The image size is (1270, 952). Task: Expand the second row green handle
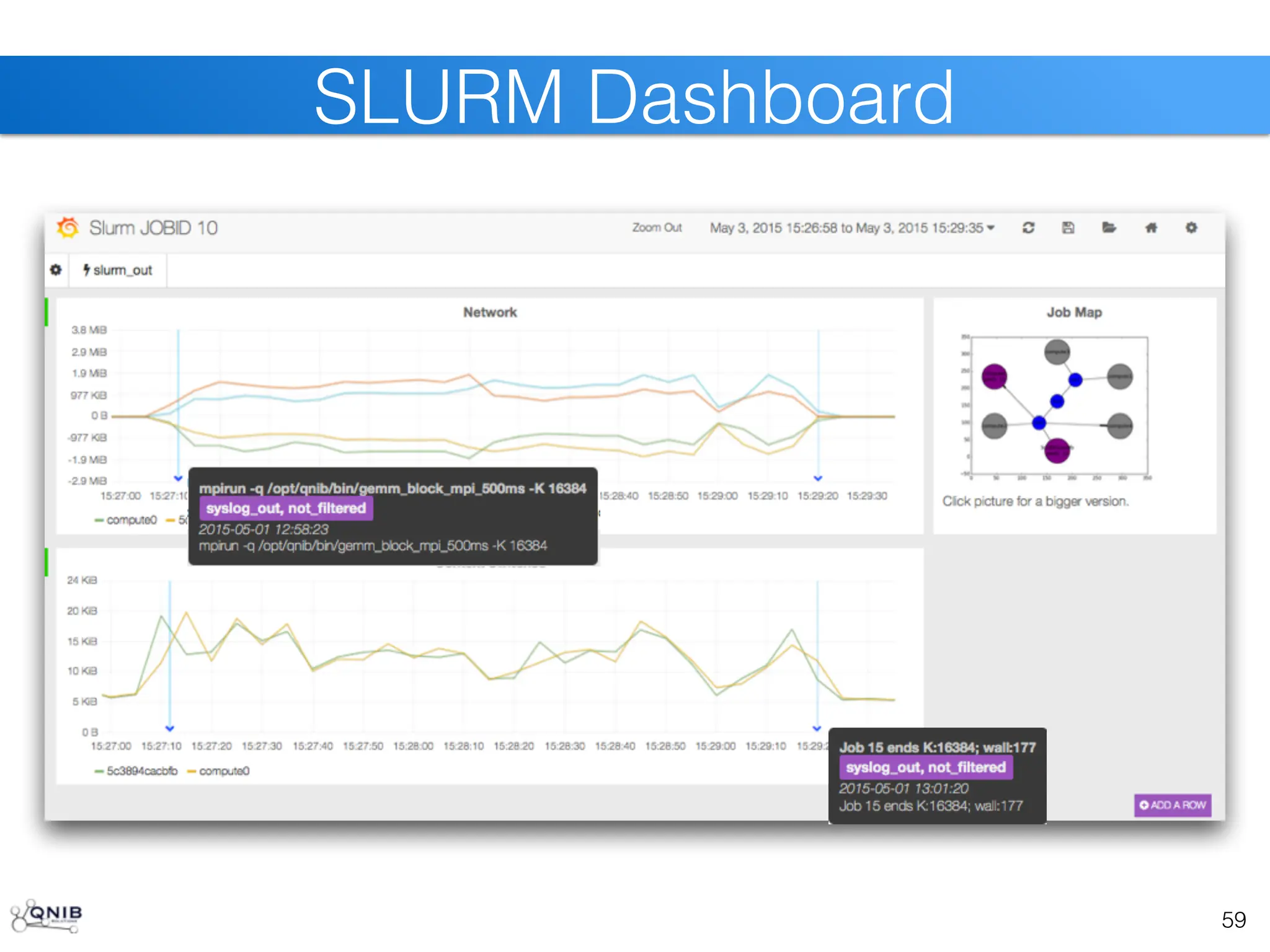(x=47, y=562)
